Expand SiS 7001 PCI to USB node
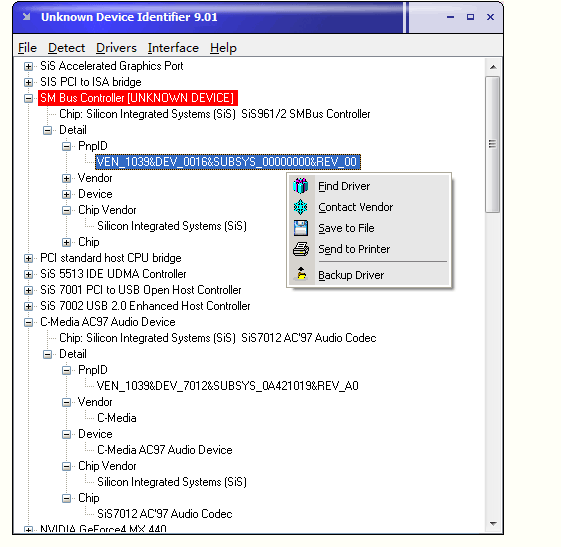 (x=28, y=290)
